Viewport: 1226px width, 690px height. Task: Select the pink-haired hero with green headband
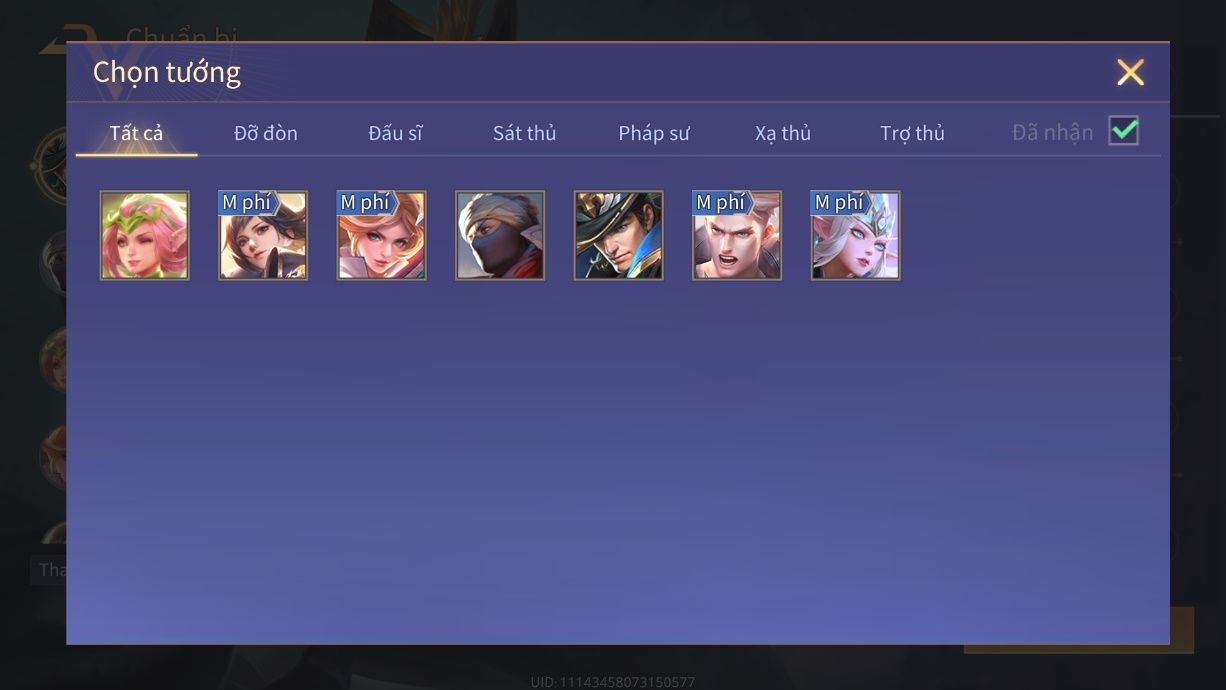click(x=145, y=235)
